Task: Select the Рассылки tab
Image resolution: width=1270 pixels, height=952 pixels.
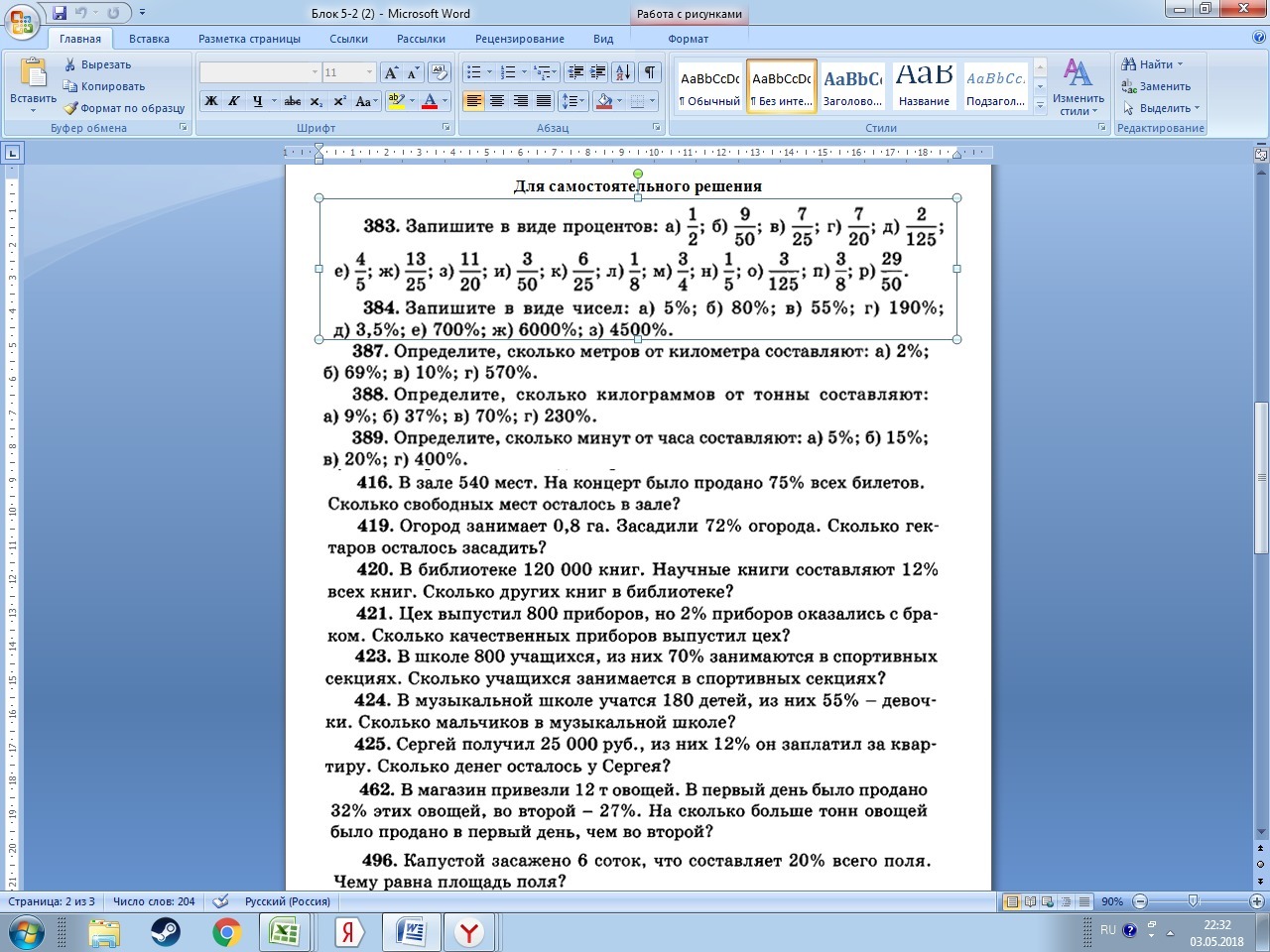Action: click(421, 39)
